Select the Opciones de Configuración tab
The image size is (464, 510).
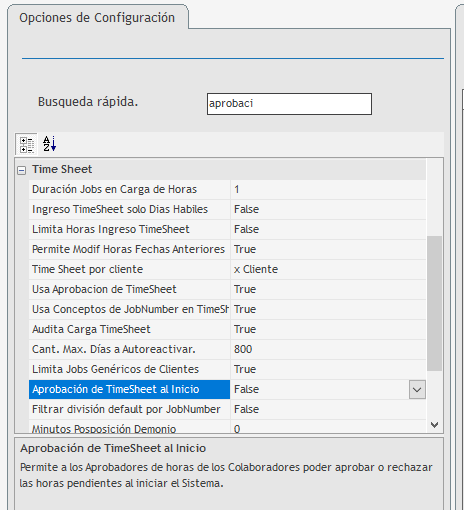coord(97,18)
